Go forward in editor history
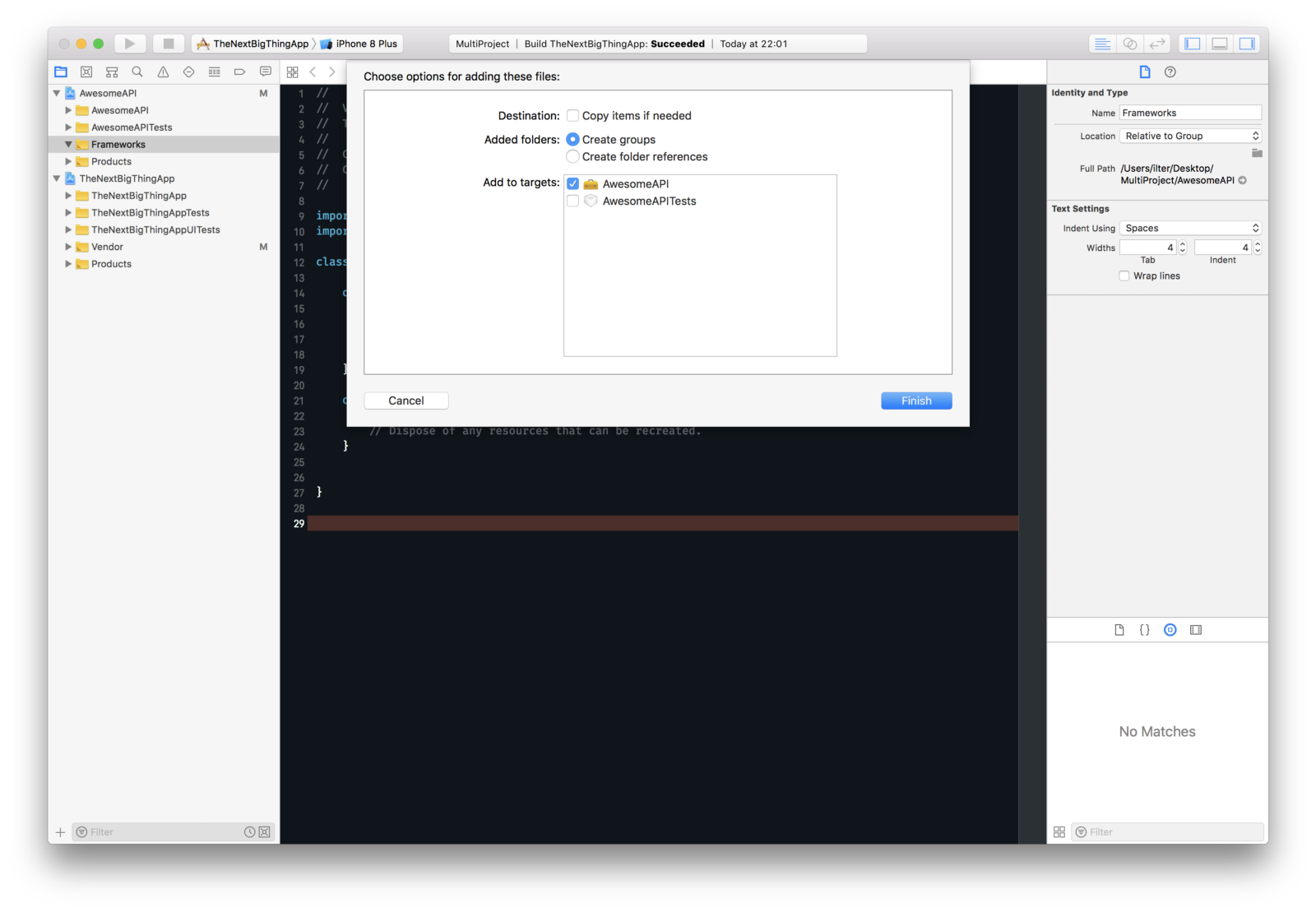The width and height of the screenshot is (1316, 912). click(x=332, y=72)
